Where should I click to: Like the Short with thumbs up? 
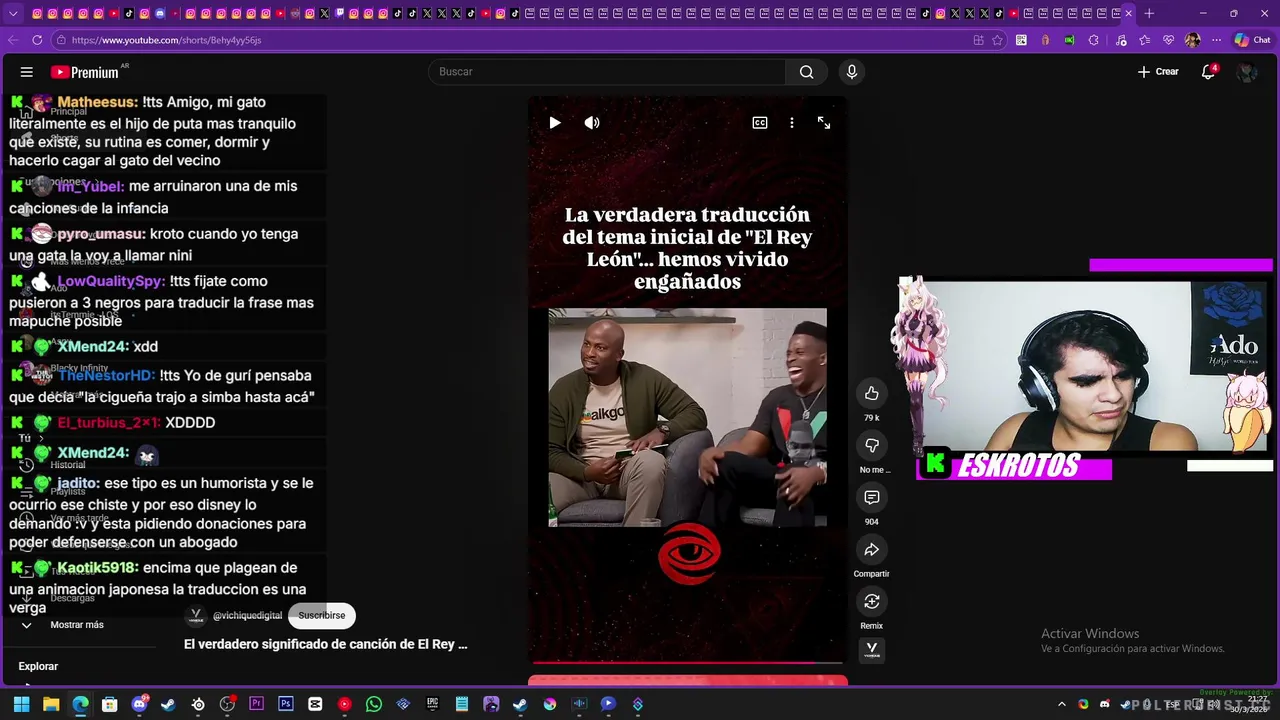coord(871,393)
